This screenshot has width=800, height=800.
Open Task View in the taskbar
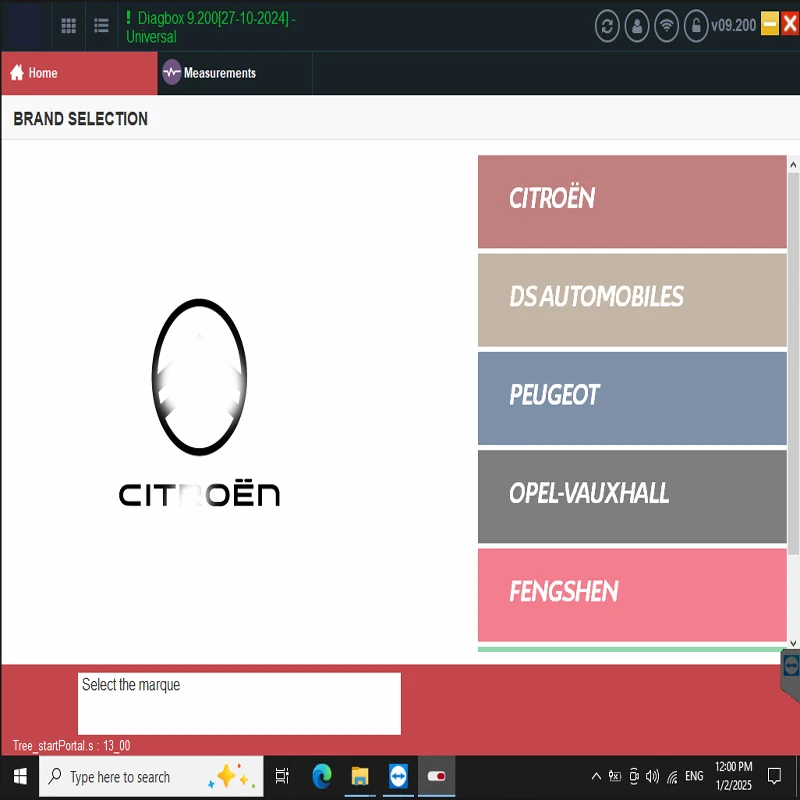coord(282,777)
